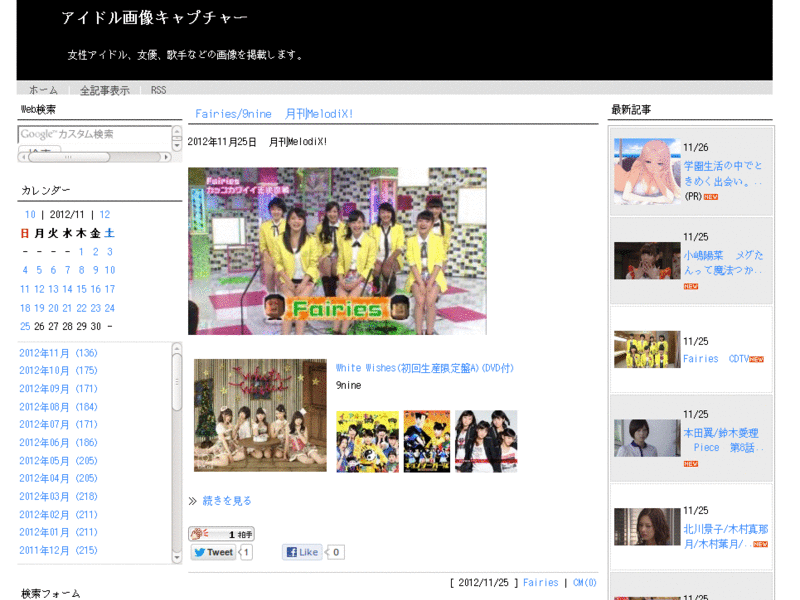800x600 pixels.
Task: Select calendar day 9
Action: tap(95, 270)
